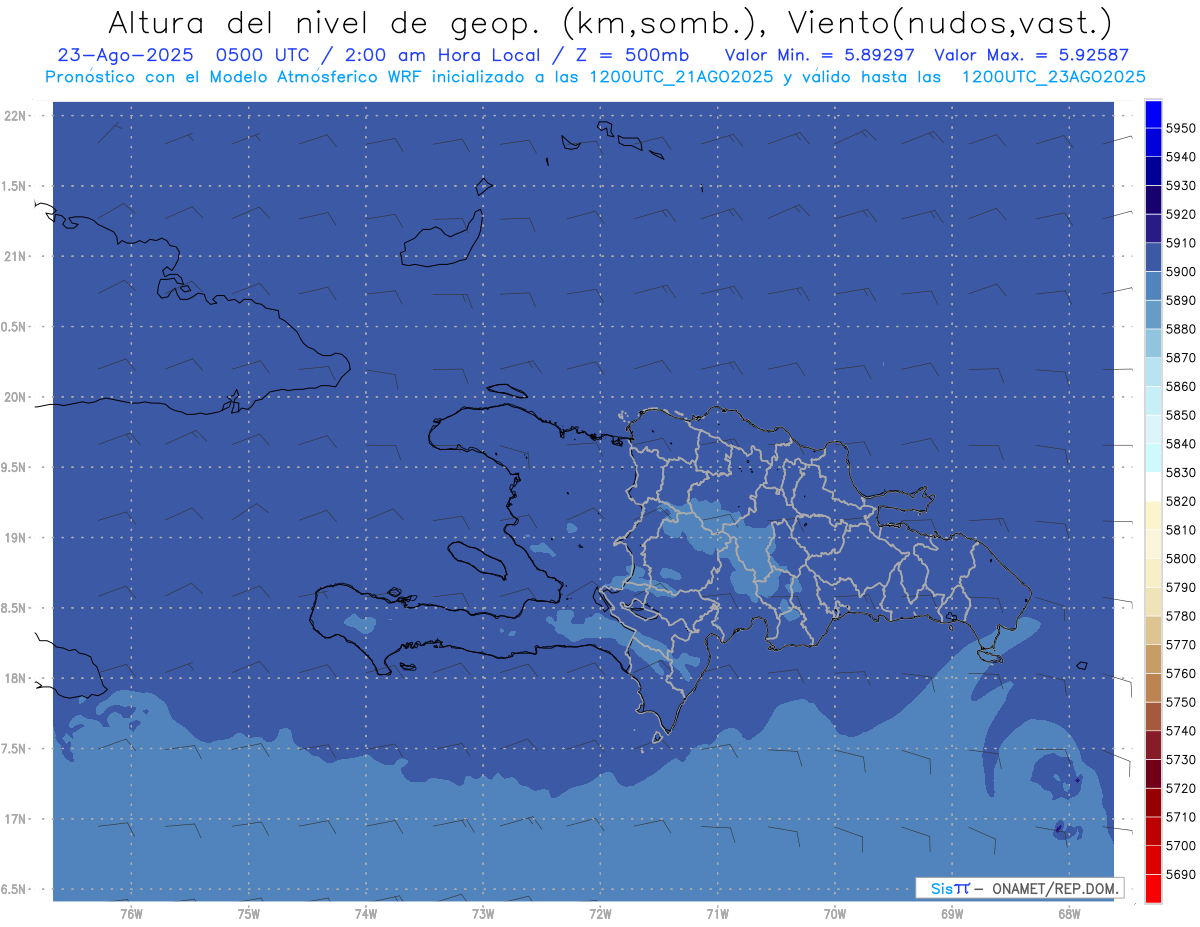
Task: Click the '76W' longitude label
Action: (131, 913)
